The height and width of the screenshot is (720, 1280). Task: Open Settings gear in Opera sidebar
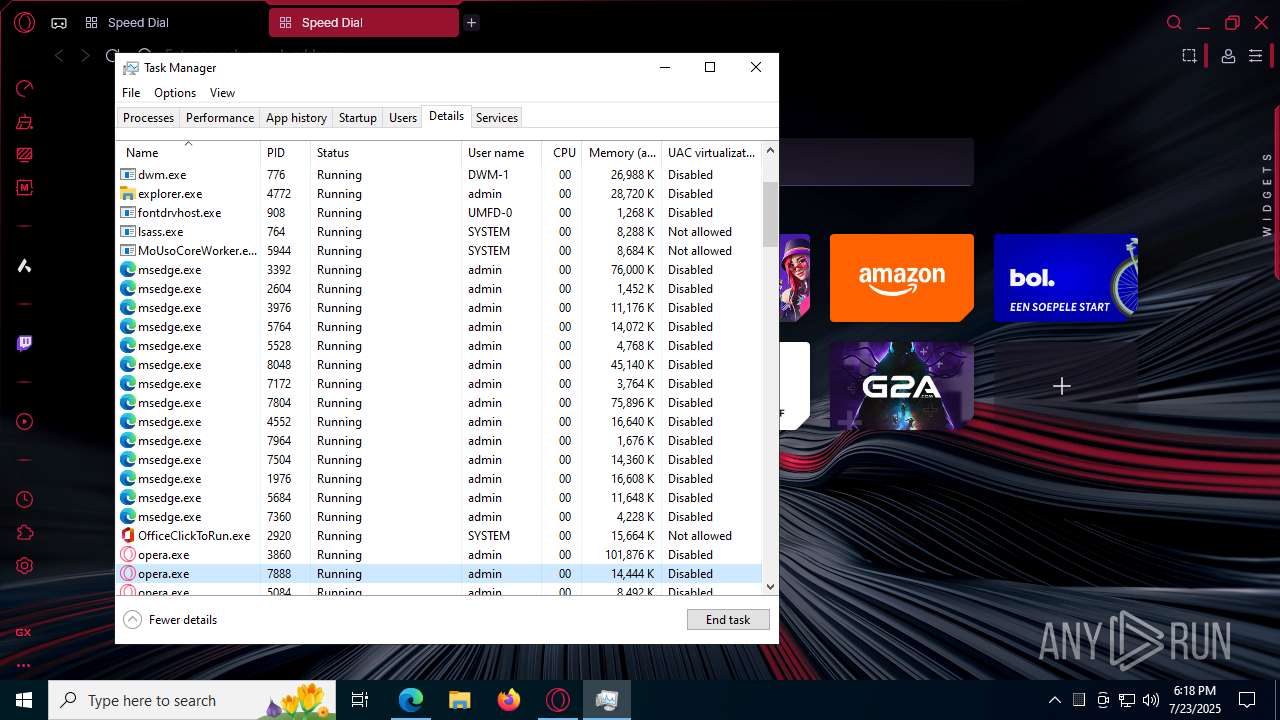coord(24,565)
